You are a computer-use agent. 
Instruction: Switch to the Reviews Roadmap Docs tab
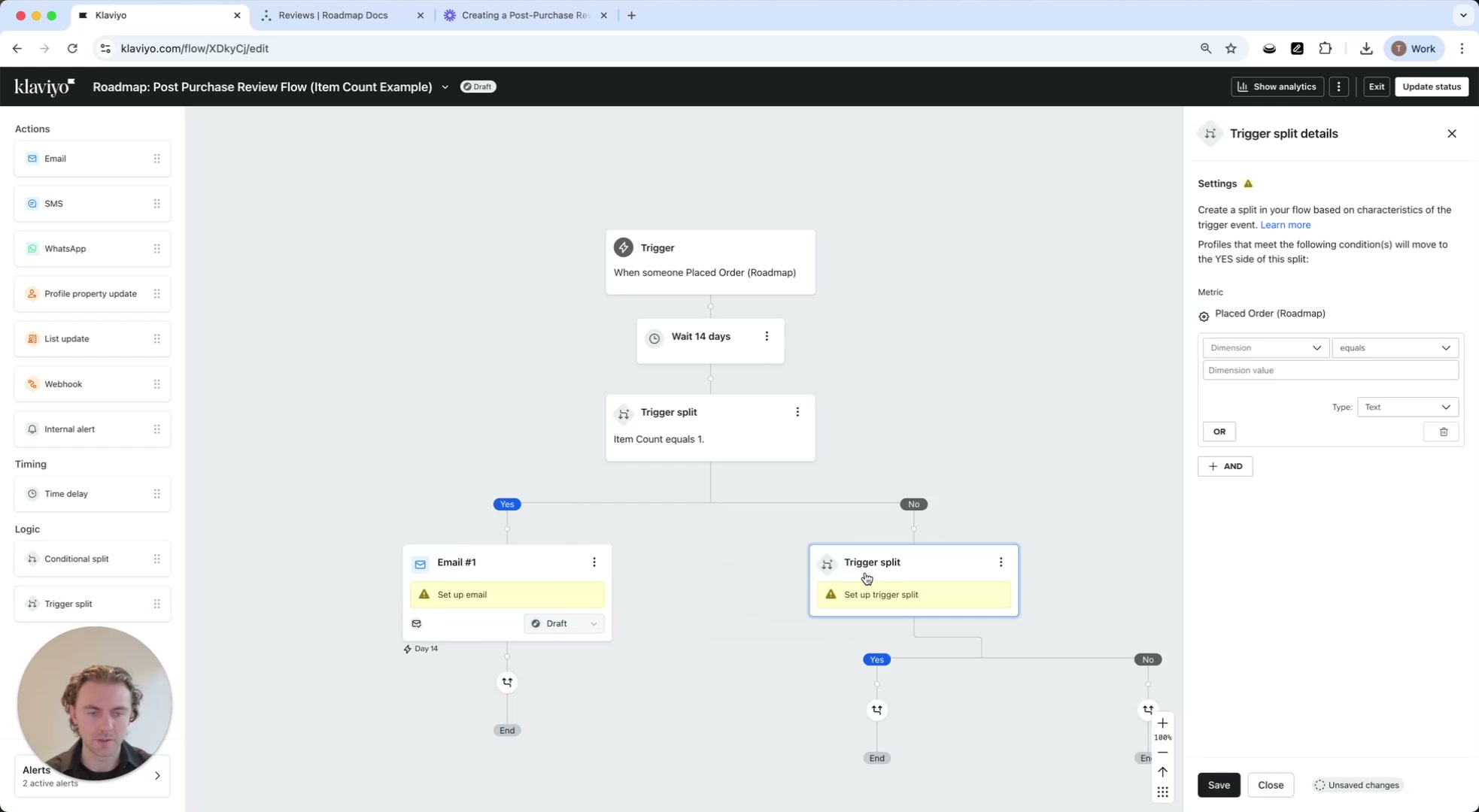[x=333, y=15]
